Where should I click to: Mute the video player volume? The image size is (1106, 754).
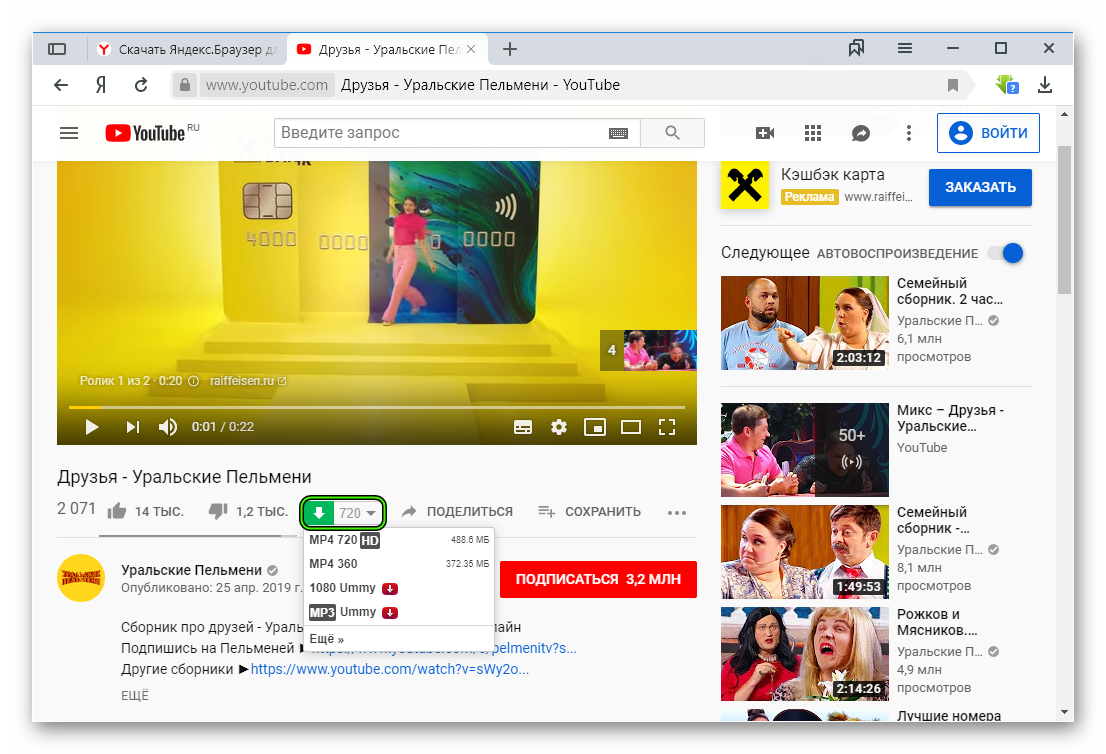[168, 427]
